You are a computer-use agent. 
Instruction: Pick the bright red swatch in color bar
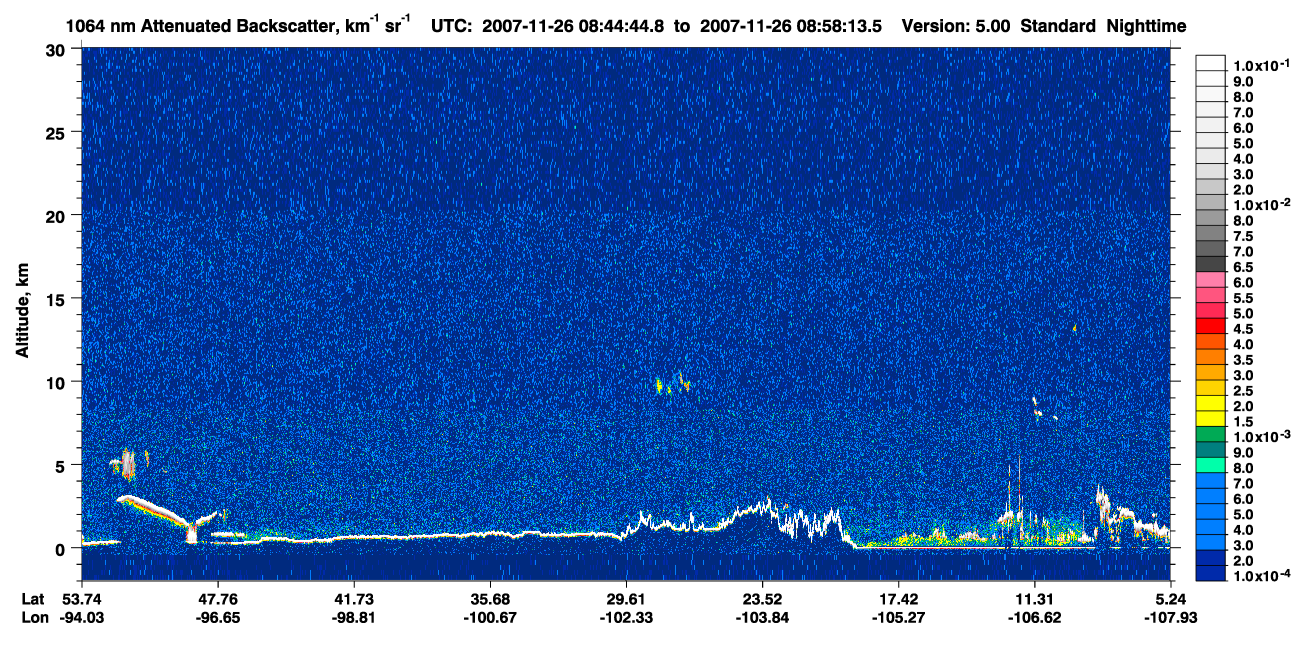[x=1211, y=325]
